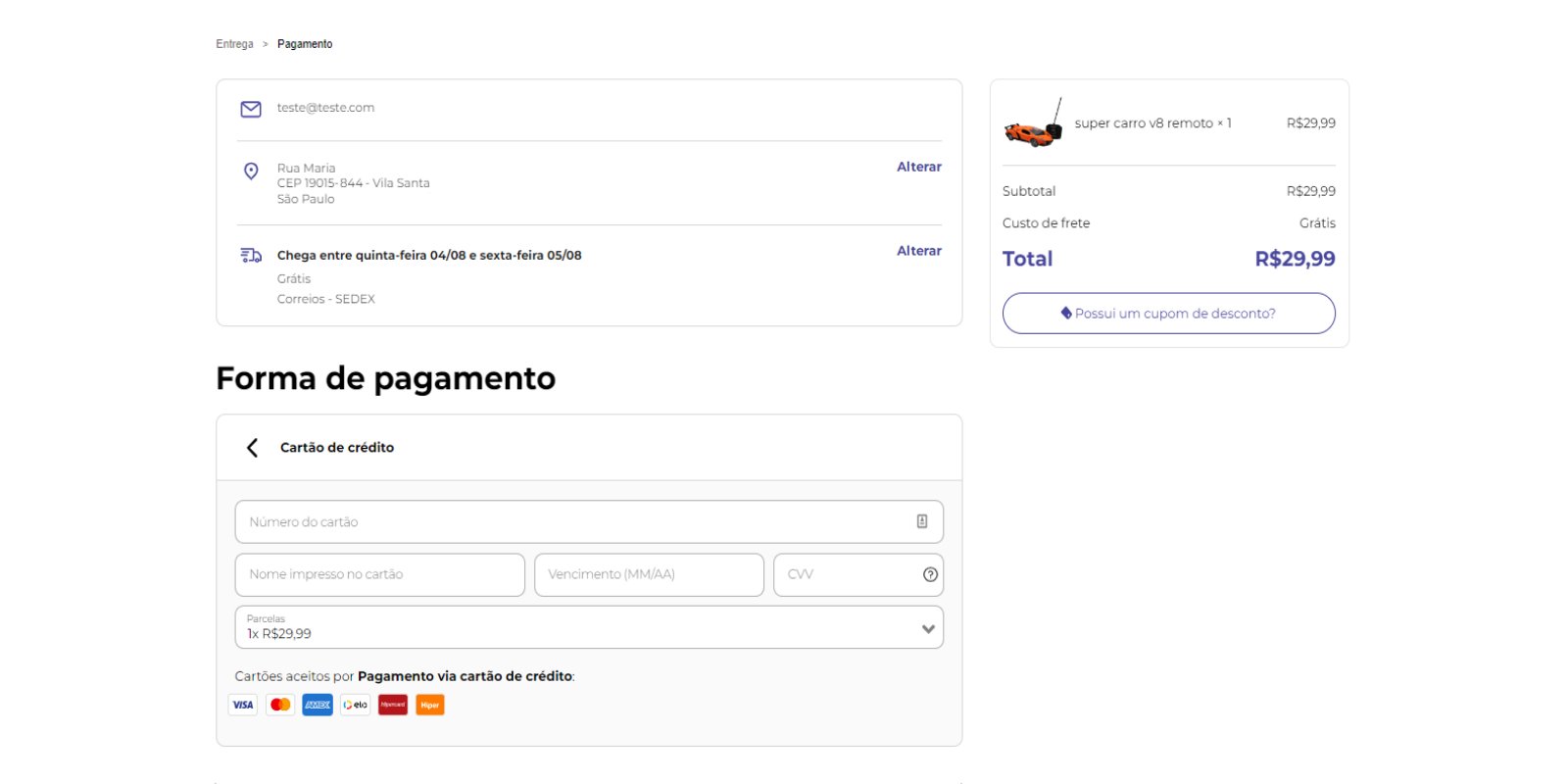This screenshot has height=784, width=1568.
Task: Click the Correios - SEDEX text
Action: 325,300
